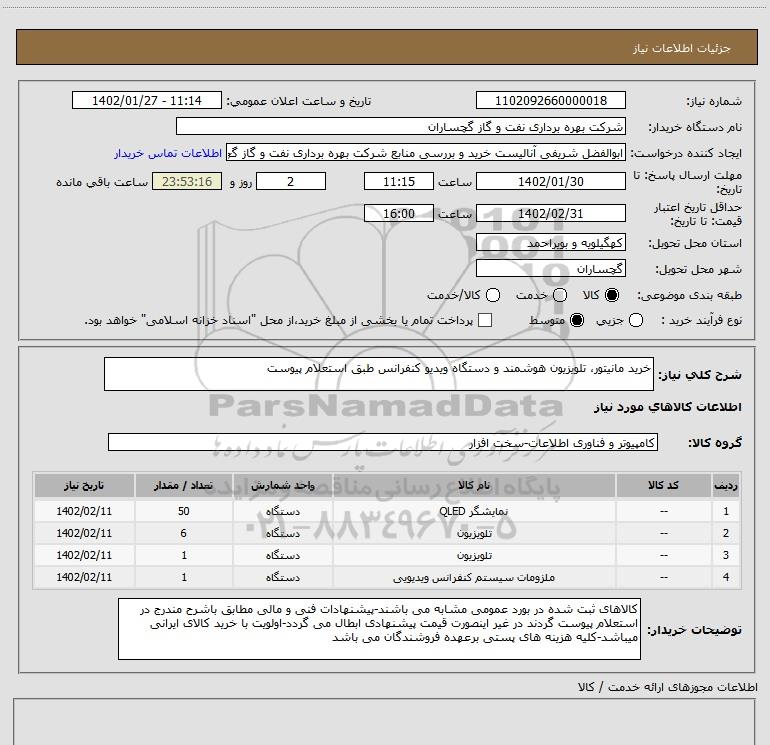Click the نام کالا column header

474,485
